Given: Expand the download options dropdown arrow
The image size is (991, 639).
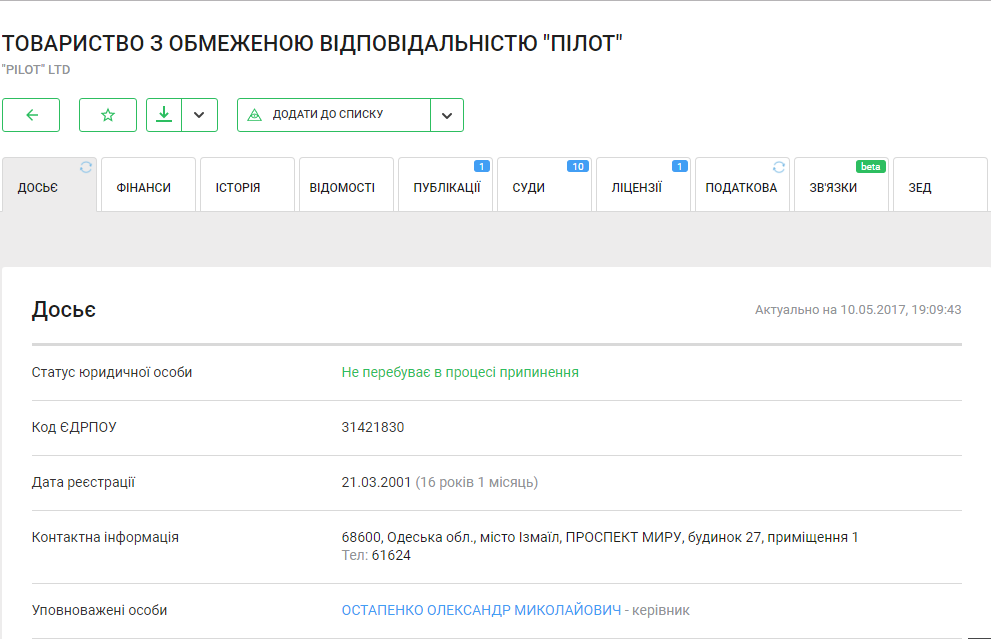Looking at the screenshot, I should [x=199, y=115].
